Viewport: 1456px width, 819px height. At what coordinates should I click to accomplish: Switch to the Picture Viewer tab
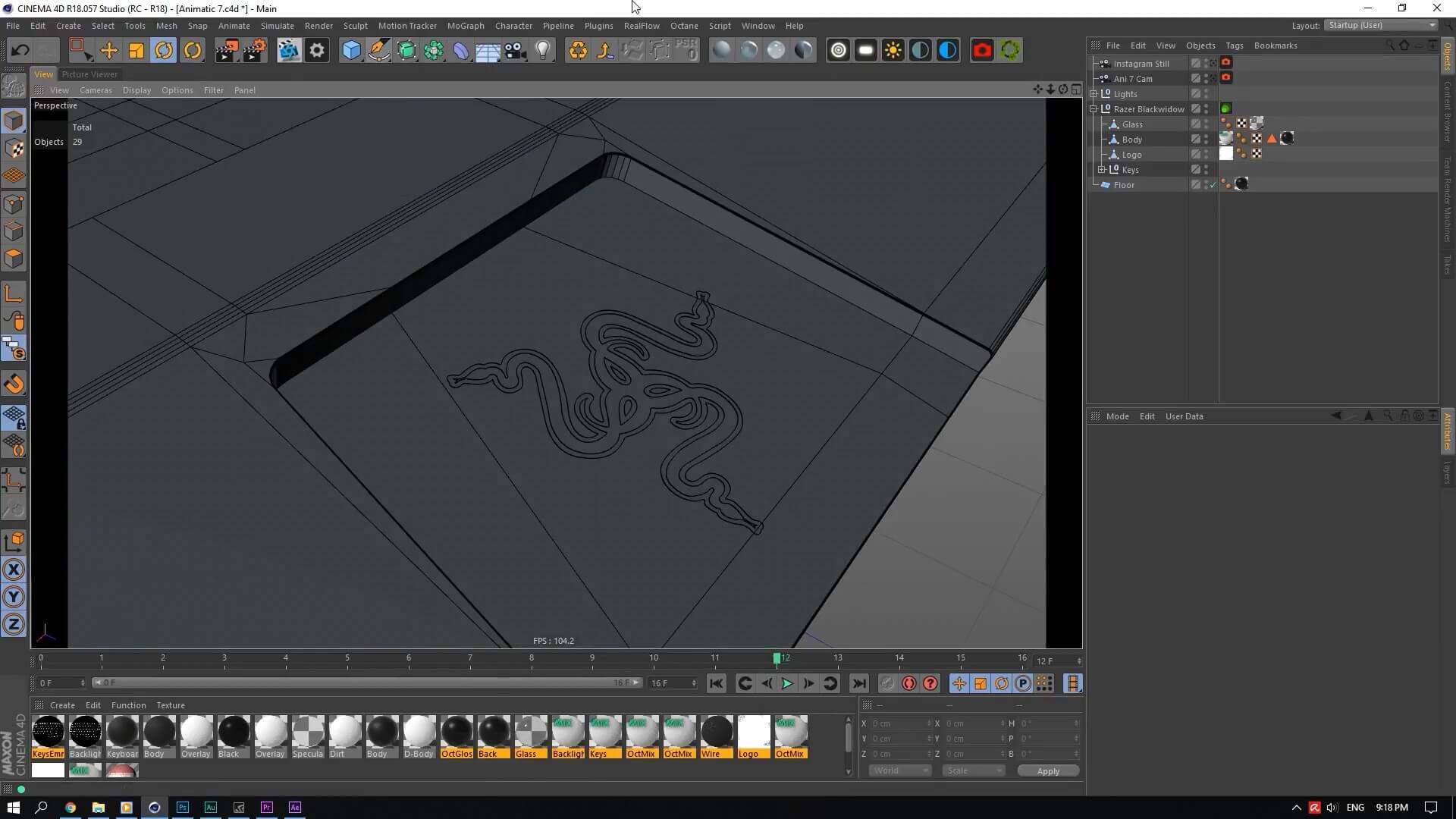tap(89, 74)
